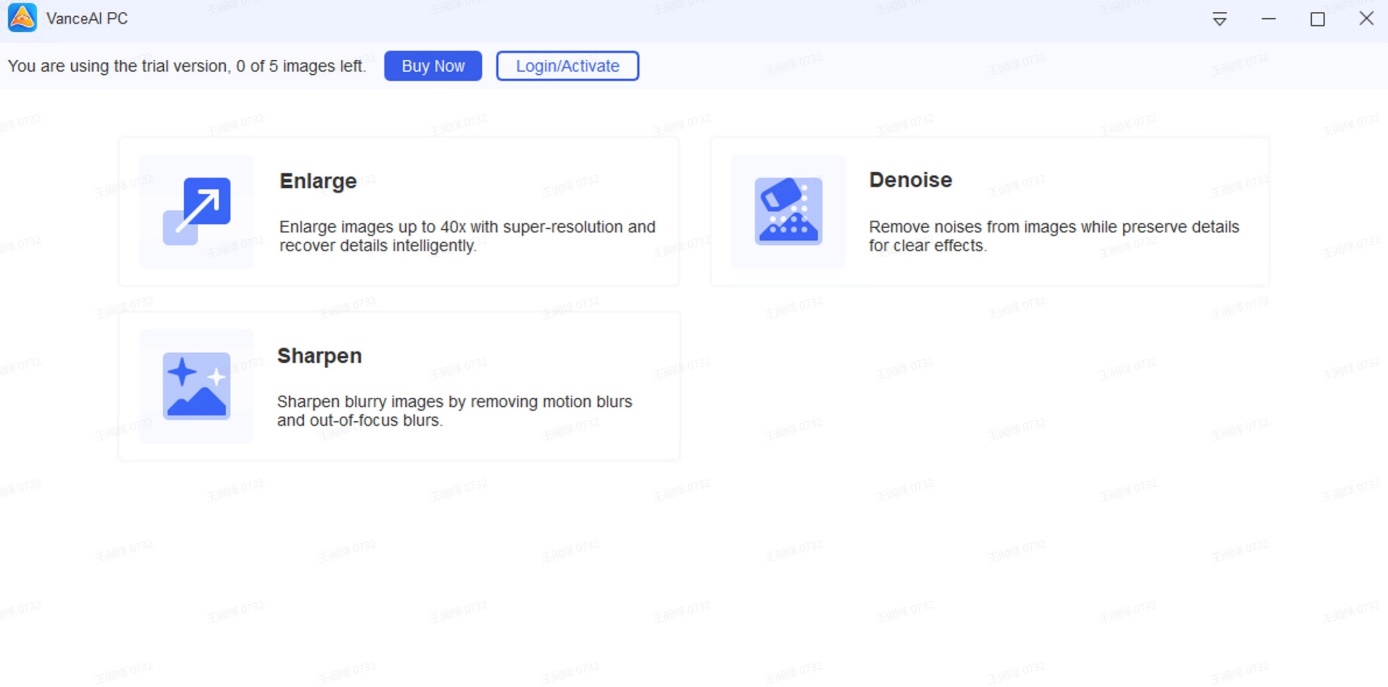Minimize the VanceAI PC window
The image size is (1388, 687).
[x=1268, y=19]
